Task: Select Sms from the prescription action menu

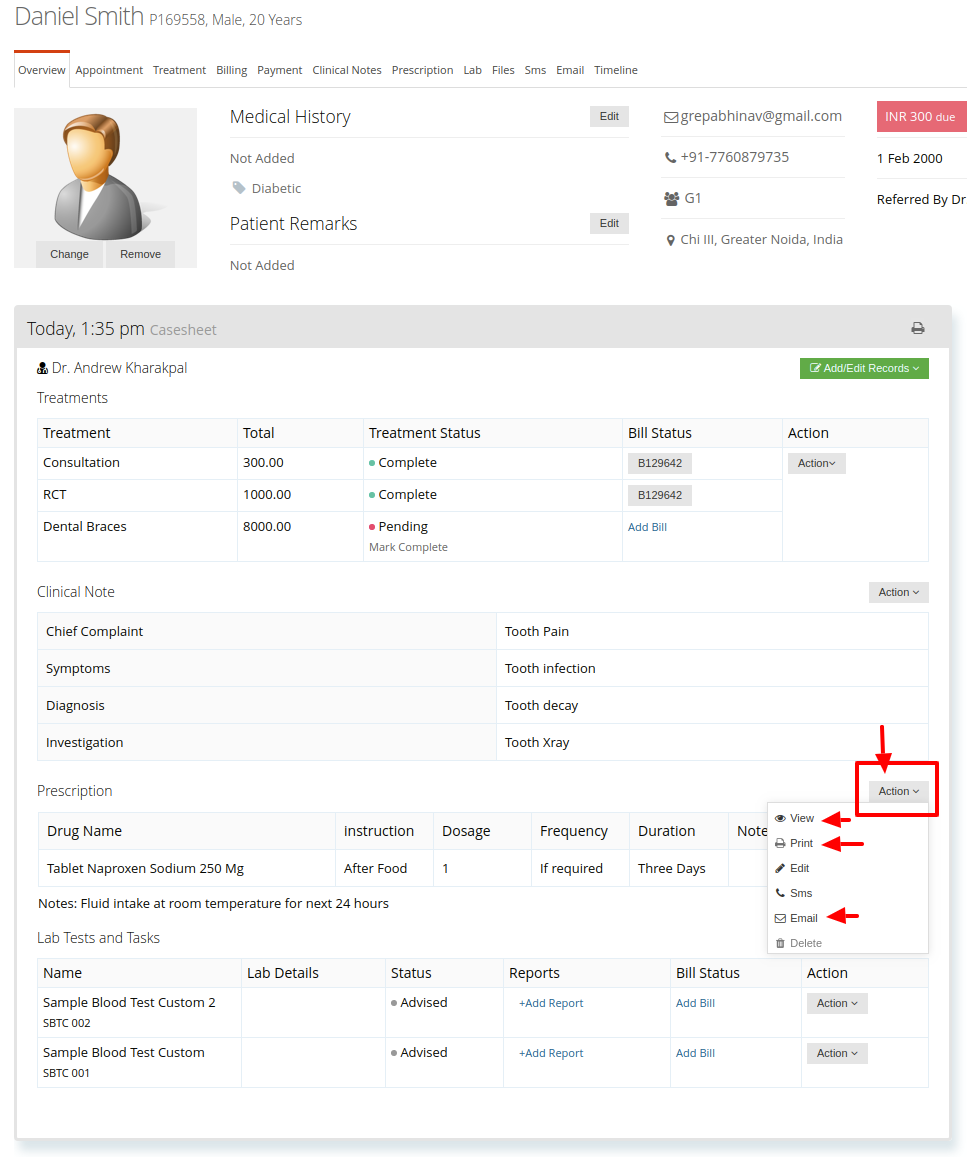Action: (x=794, y=894)
